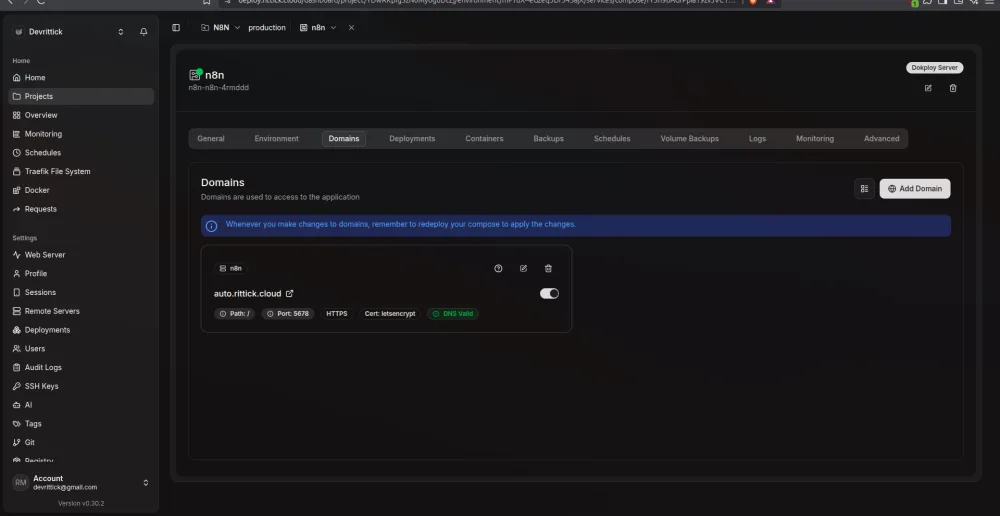The width and height of the screenshot is (1000, 516).
Task: Delete the auto.rittick.cloud domain
Action: pos(548,269)
